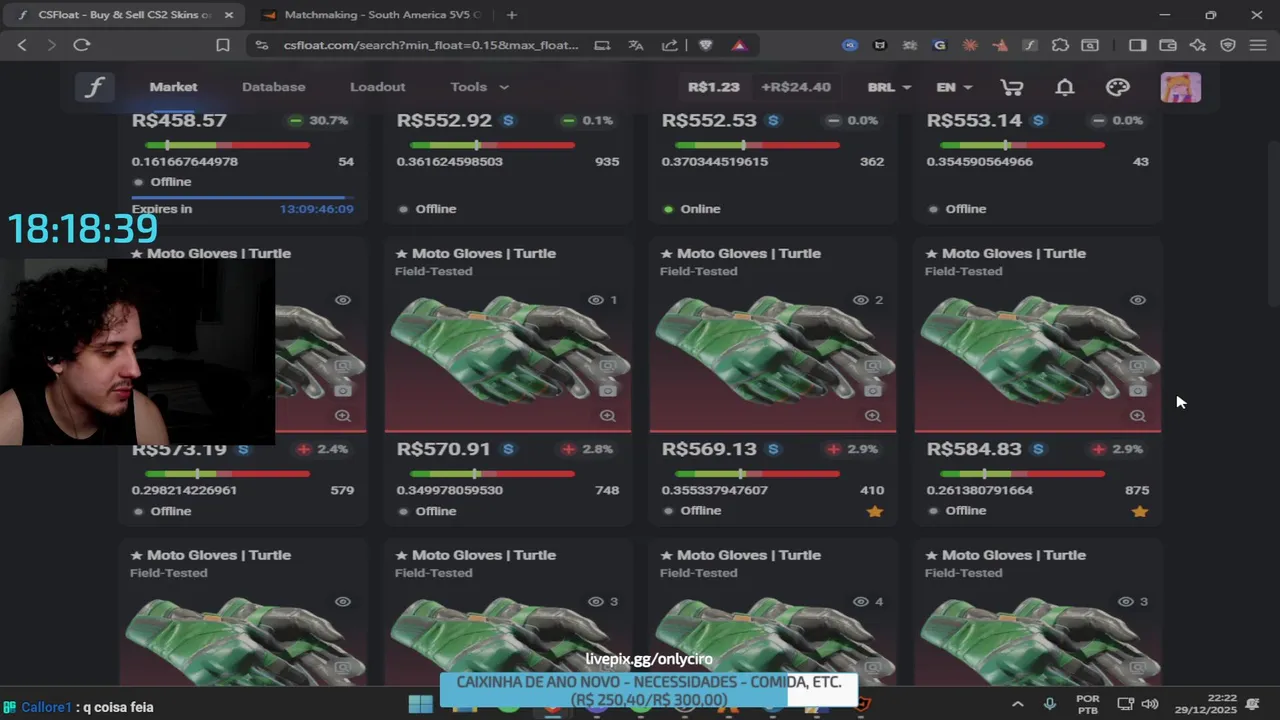Switch to the Database tab

[273, 87]
